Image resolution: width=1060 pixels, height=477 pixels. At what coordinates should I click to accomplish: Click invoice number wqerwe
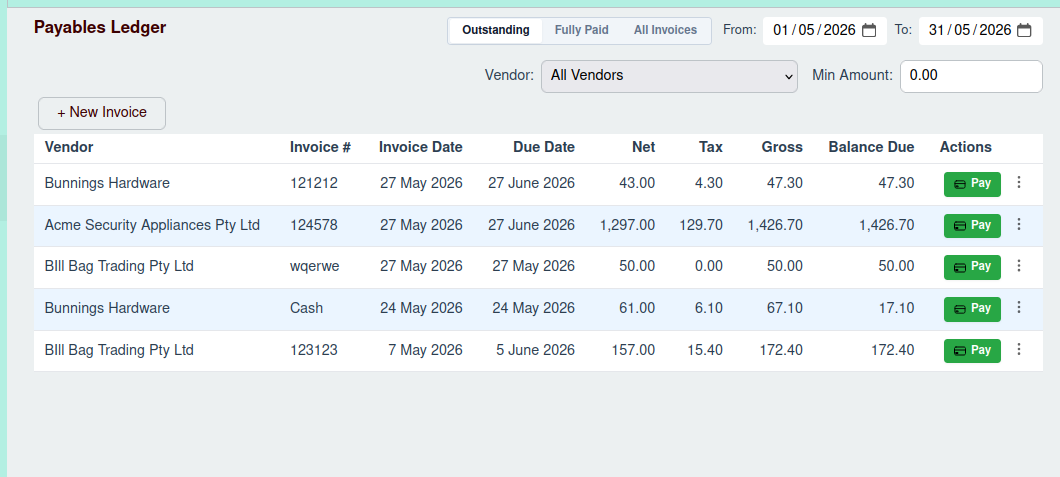pos(314,266)
